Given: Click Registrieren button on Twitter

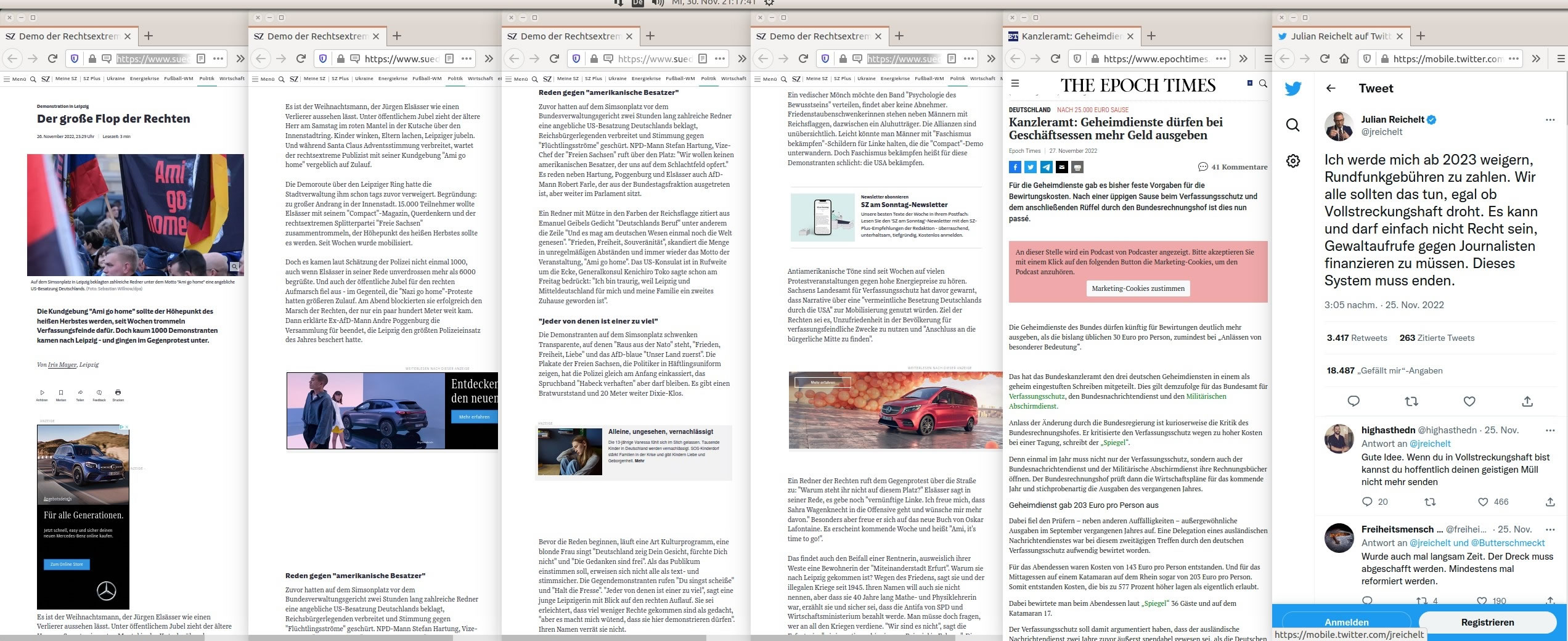Looking at the screenshot, I should point(1487,621).
